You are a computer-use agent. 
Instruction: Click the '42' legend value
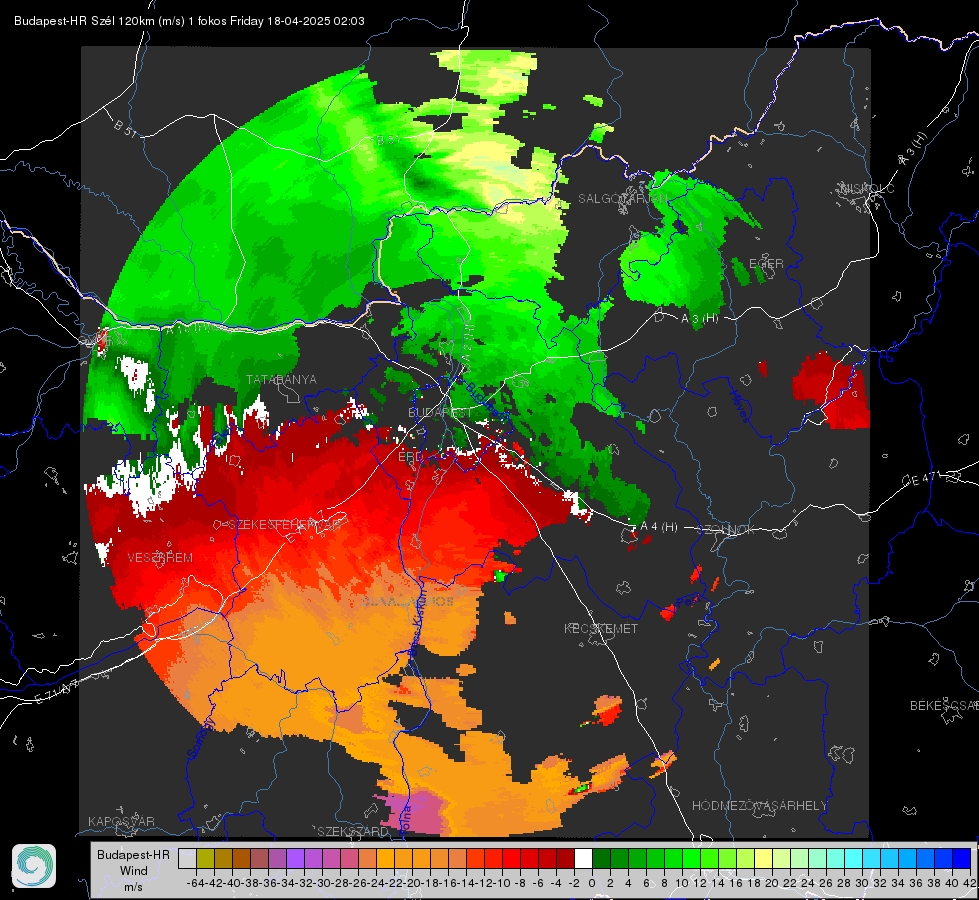coord(970,883)
